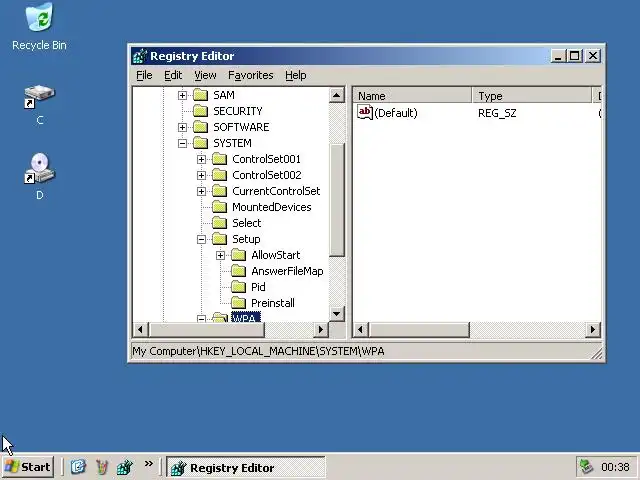Click the Type column header
640x480 pixels.
pyautogui.click(x=532, y=96)
